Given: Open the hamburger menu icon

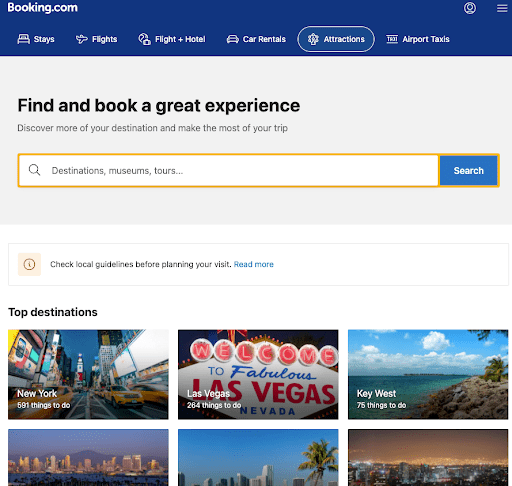Looking at the screenshot, I should point(502,8).
